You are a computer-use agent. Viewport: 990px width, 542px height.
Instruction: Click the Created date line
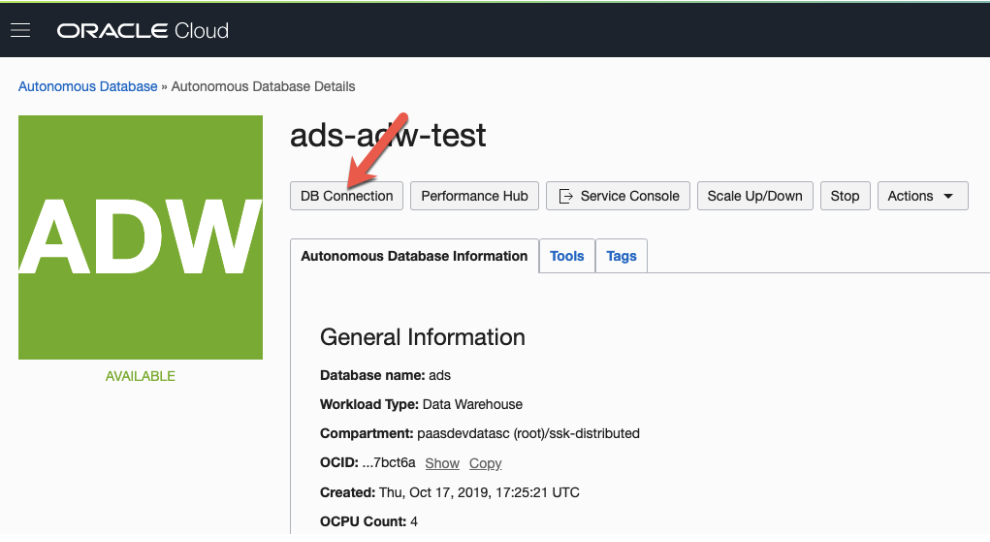pos(450,492)
